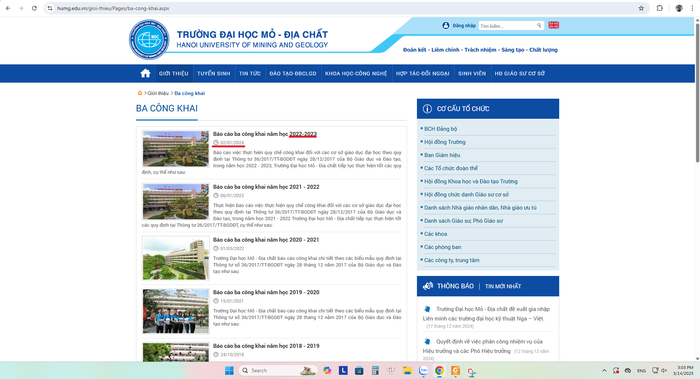Click the breadcrumb home icon
The image size is (700, 379).
[140, 93]
